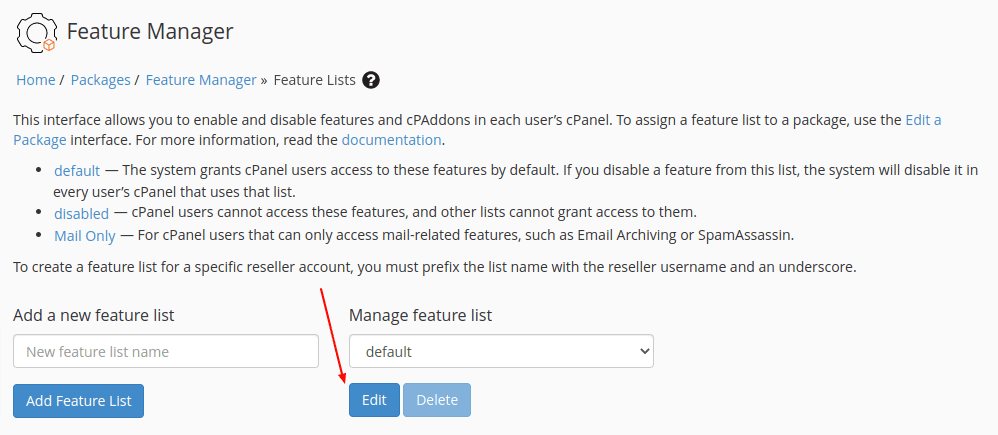Click the Add Feature List button
Image resolution: width=998 pixels, height=435 pixels.
click(x=78, y=401)
